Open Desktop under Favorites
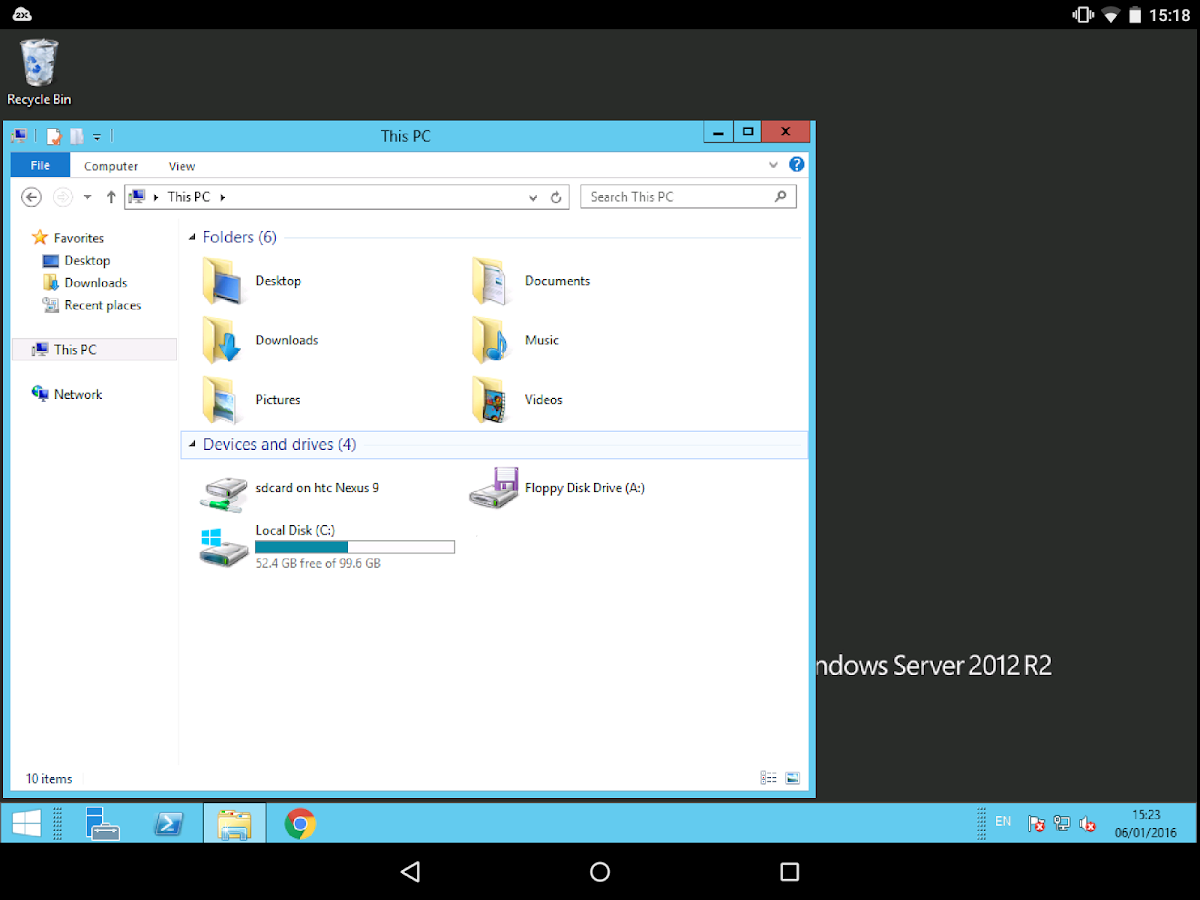 (76, 261)
